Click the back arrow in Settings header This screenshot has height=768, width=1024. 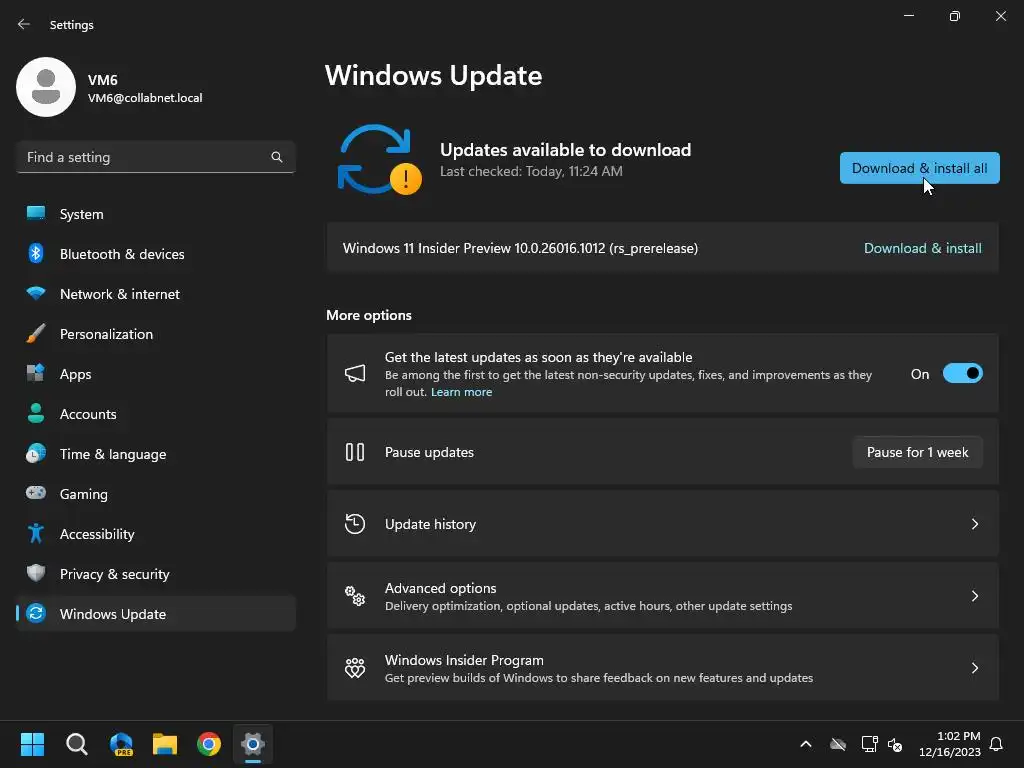point(24,24)
